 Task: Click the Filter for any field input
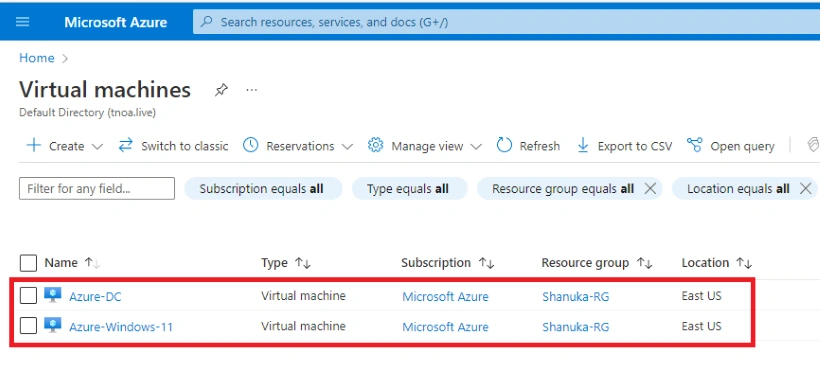coord(97,188)
